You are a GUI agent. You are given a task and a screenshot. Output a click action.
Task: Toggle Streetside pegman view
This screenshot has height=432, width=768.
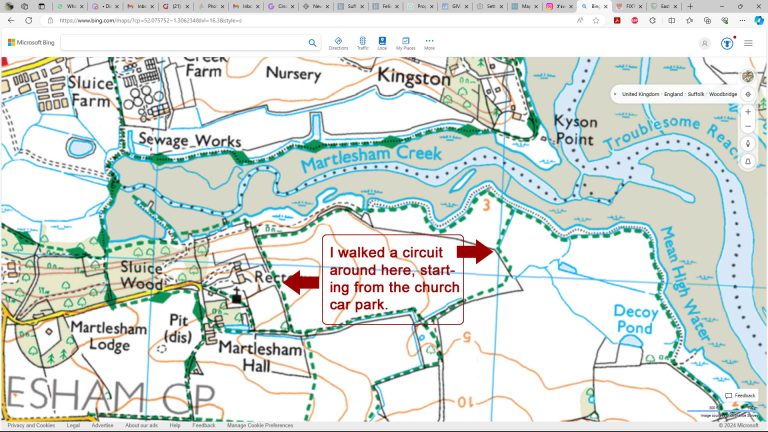pos(748,144)
